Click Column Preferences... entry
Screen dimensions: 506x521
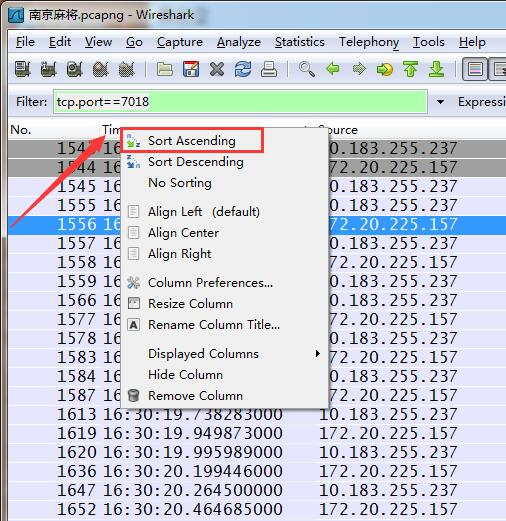(x=210, y=283)
